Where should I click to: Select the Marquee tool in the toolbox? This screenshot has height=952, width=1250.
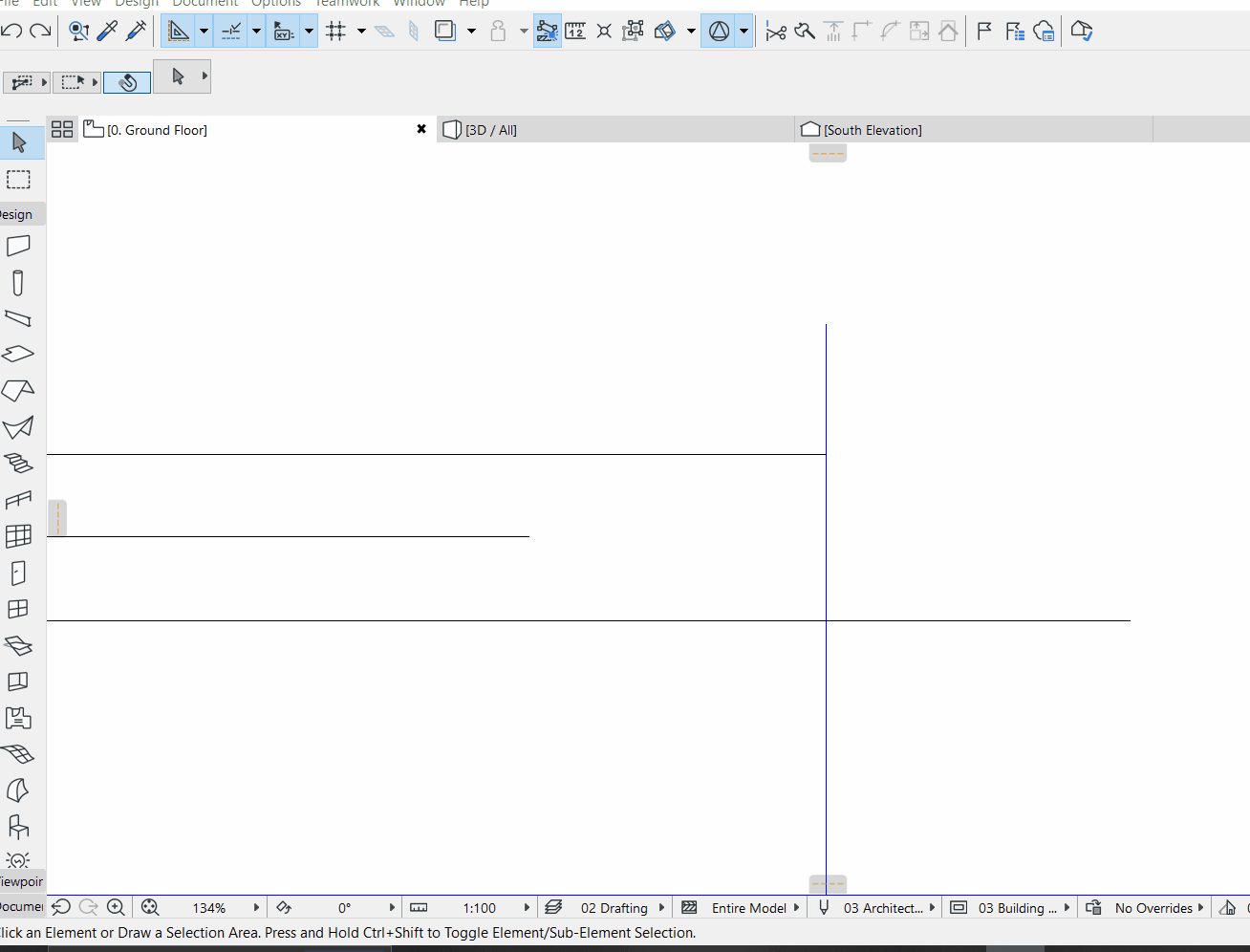(x=19, y=180)
